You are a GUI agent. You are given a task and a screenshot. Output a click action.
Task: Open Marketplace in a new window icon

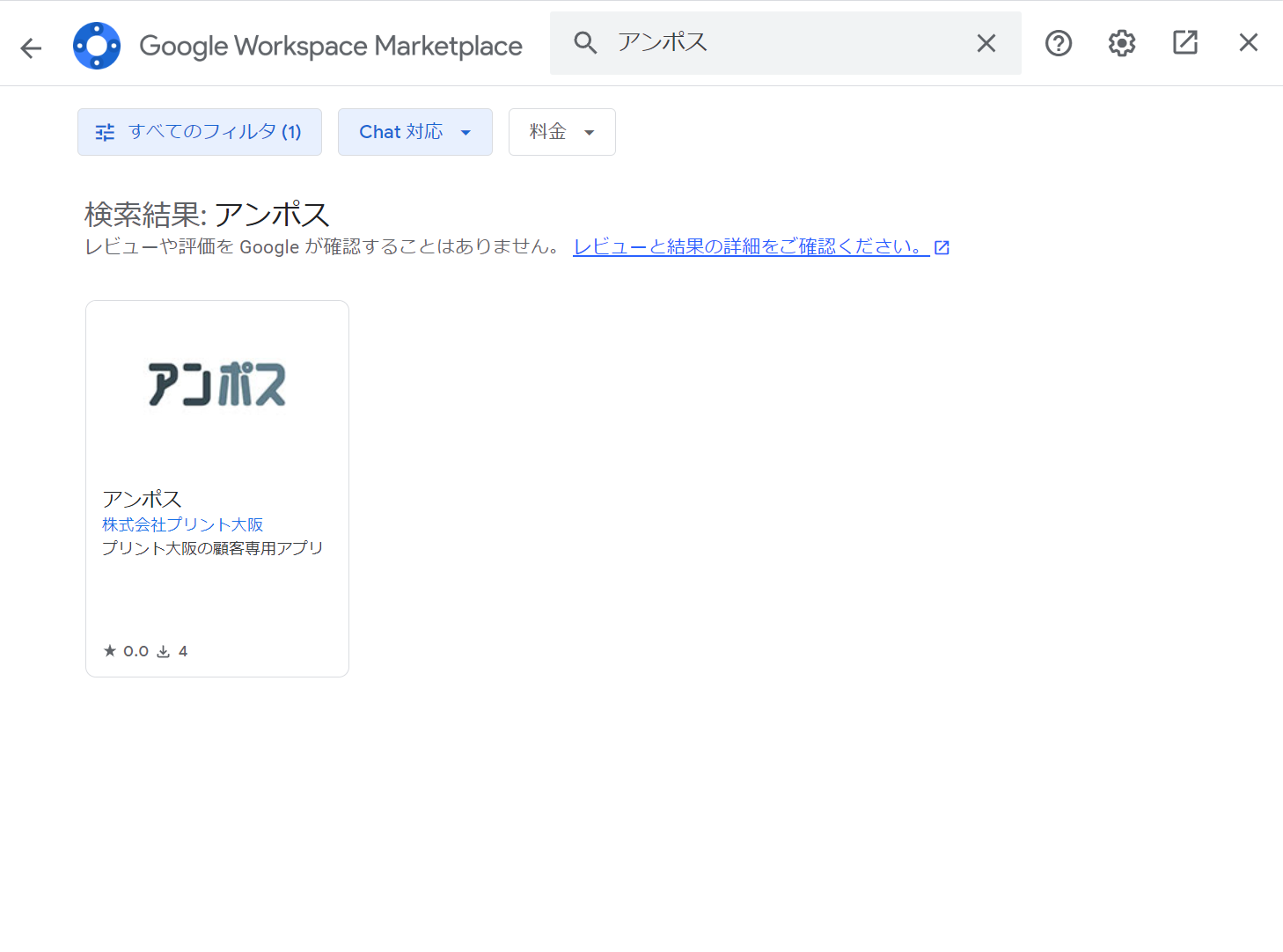pyautogui.click(x=1185, y=42)
